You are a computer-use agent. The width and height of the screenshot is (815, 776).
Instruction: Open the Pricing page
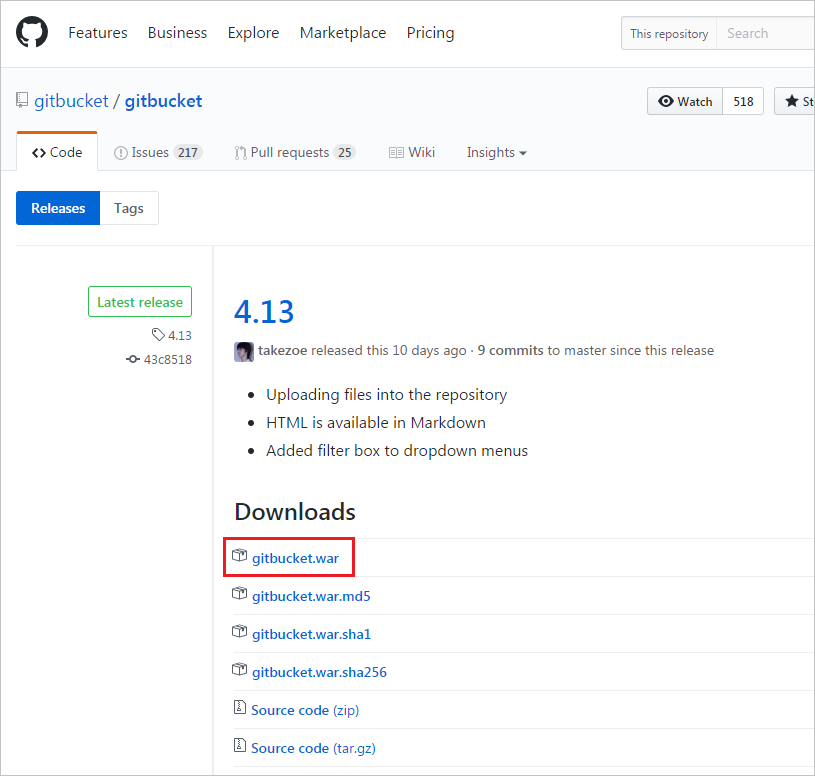pos(430,33)
